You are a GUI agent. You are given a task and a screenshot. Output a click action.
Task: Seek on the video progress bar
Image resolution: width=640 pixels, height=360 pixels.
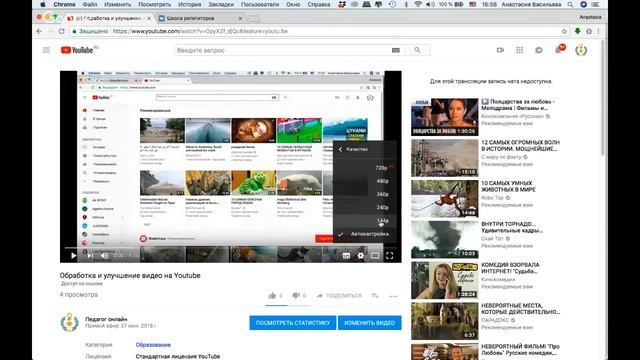[x=231, y=247]
